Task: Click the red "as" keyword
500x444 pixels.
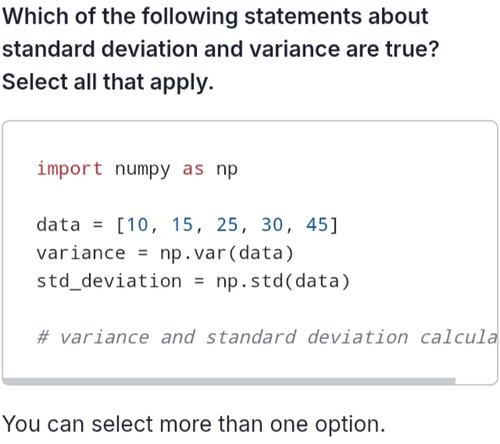Action: tap(193, 169)
